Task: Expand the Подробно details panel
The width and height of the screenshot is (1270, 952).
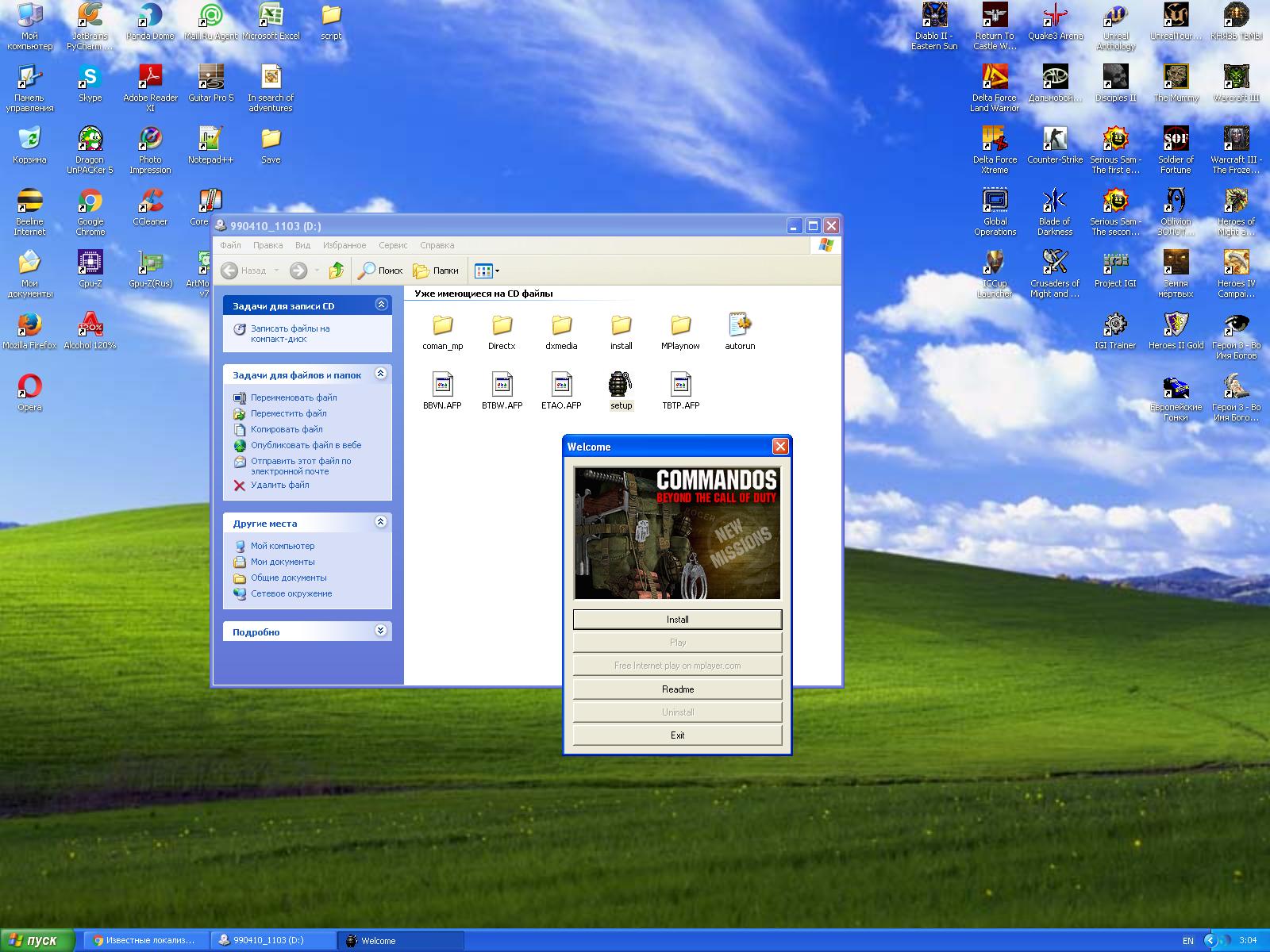Action: (x=381, y=631)
